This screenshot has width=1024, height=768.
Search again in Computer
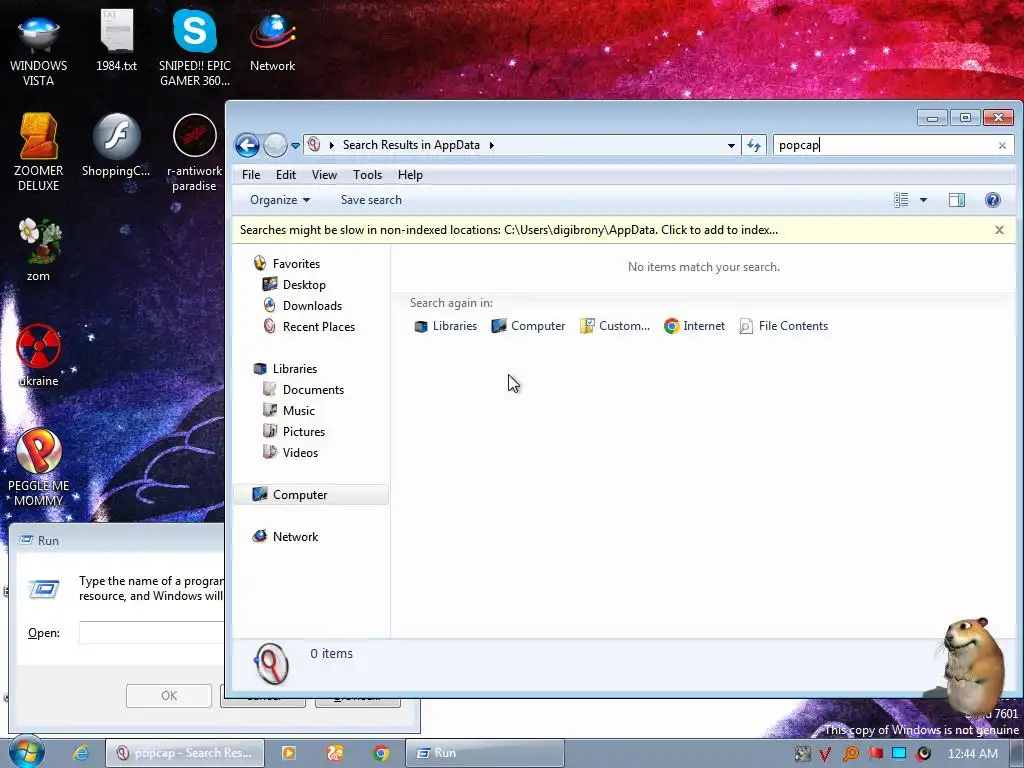[528, 326]
